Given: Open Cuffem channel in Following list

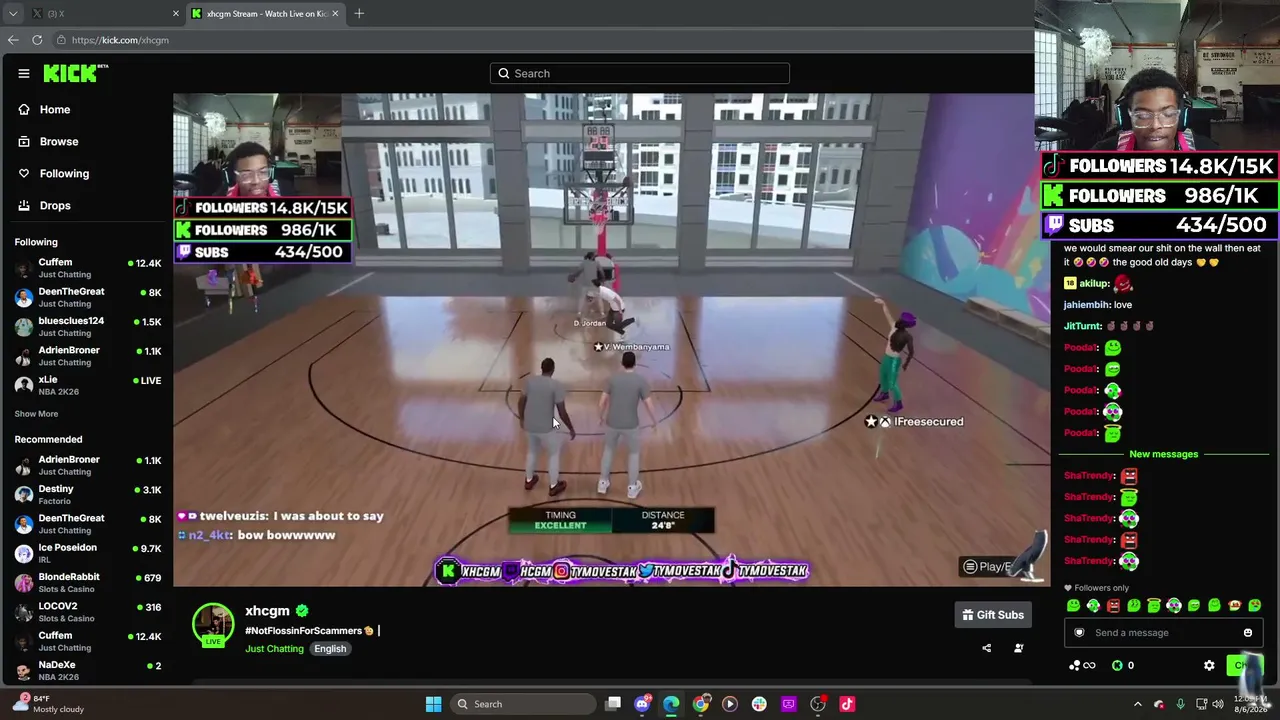Looking at the screenshot, I should point(87,268).
